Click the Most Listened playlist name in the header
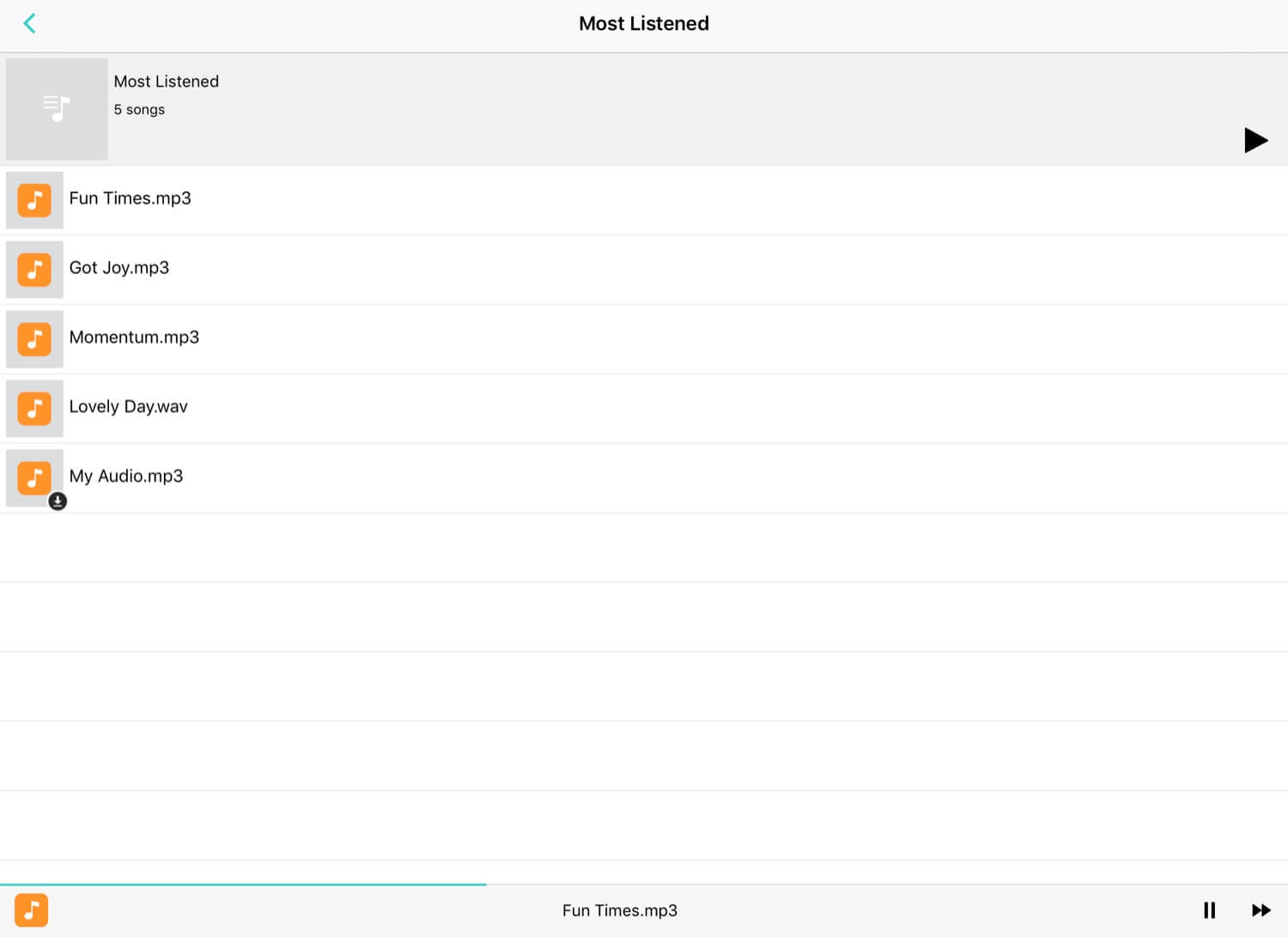Image resolution: width=1288 pixels, height=937 pixels. (167, 82)
